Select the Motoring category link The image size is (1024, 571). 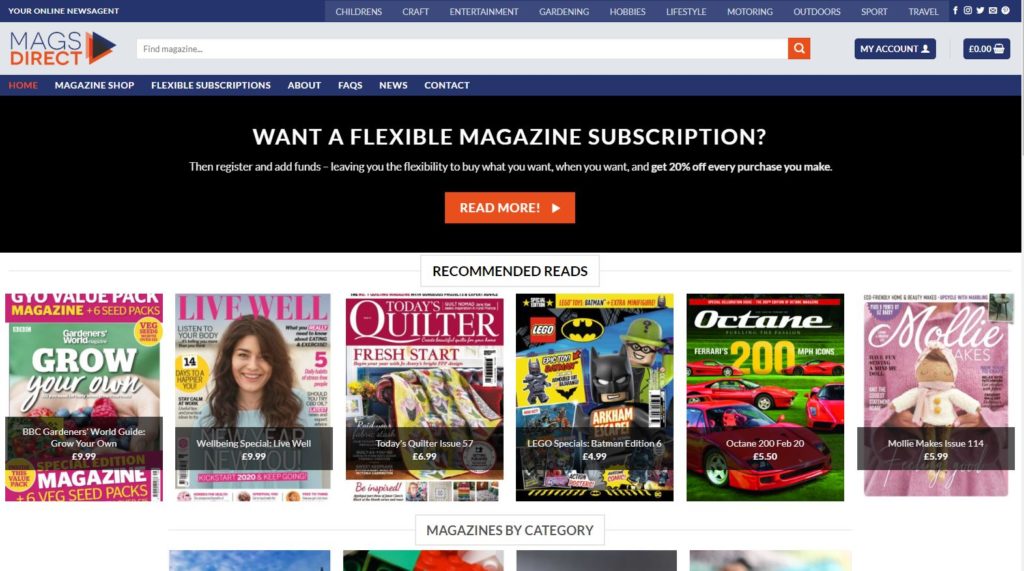pos(750,11)
